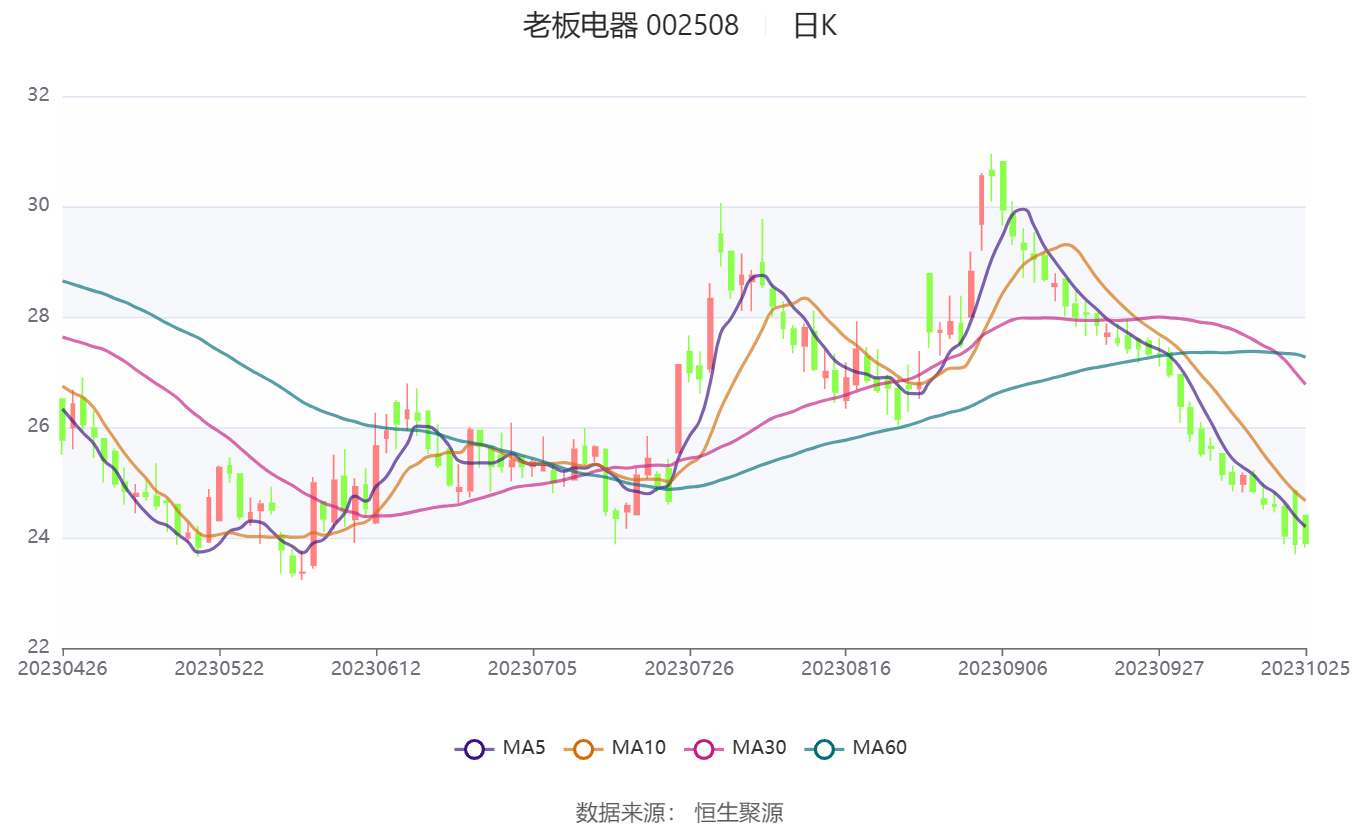Toggle the MA30 line in legend
Image resolution: width=1360 pixels, height=828 pixels.
point(734,747)
